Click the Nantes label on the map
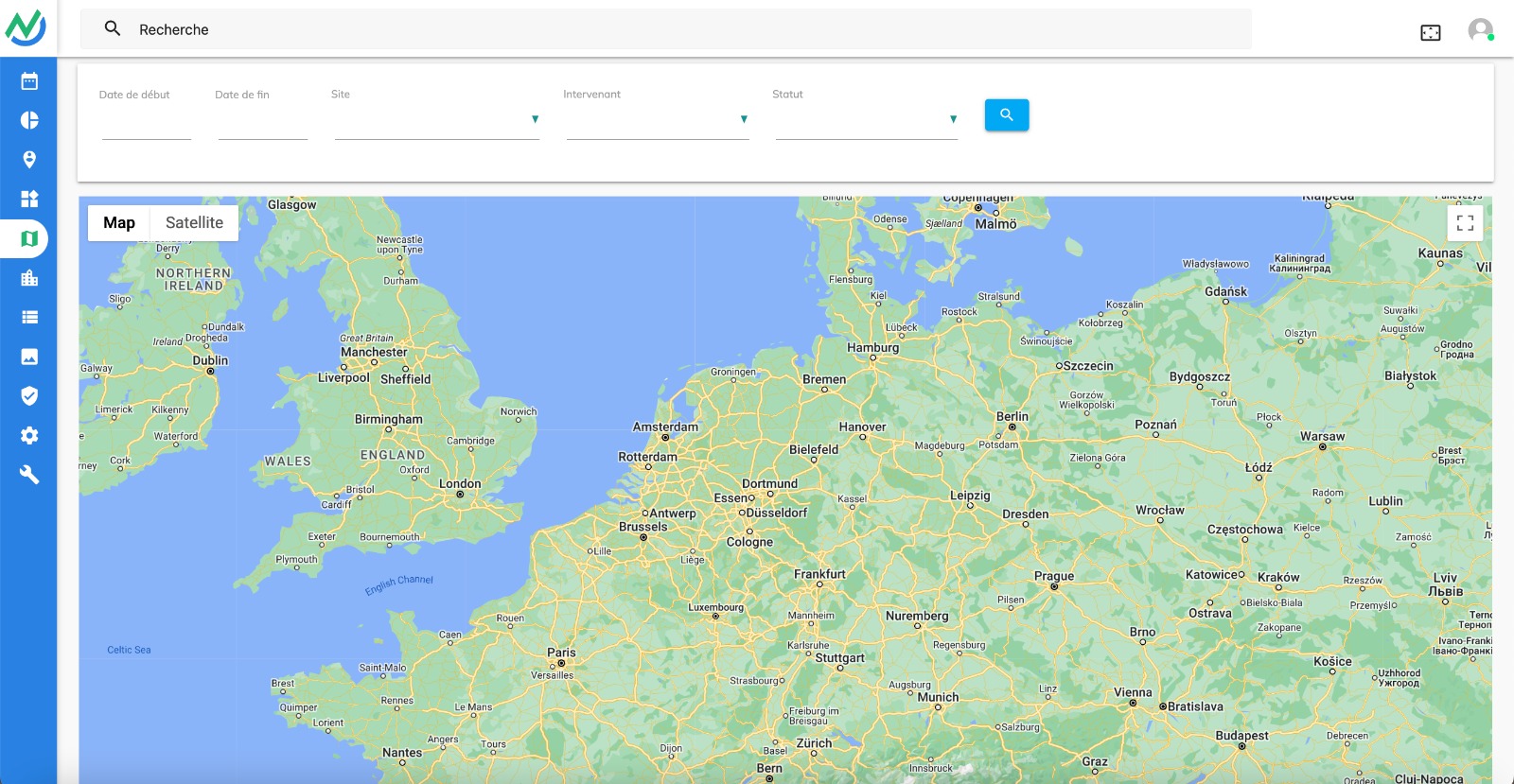Viewport: 1514px width, 784px height. (x=402, y=753)
